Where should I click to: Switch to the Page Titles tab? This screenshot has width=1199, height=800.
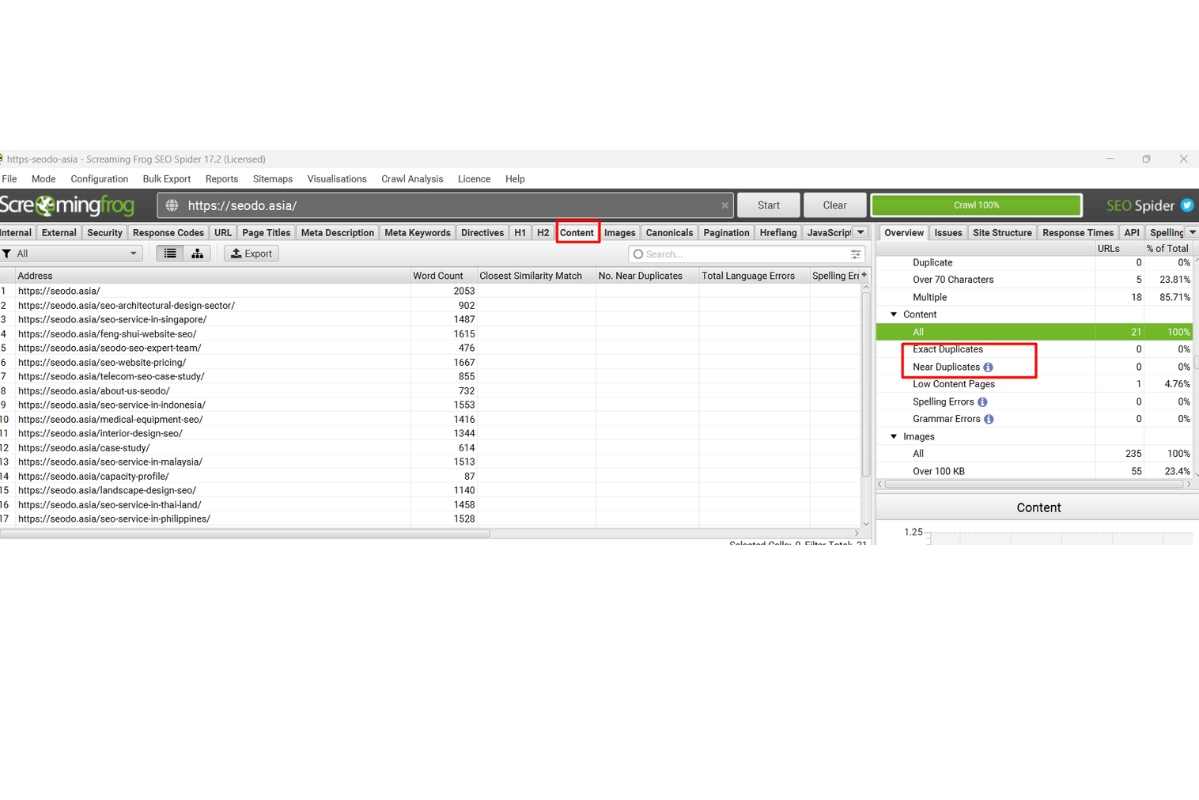coord(266,233)
